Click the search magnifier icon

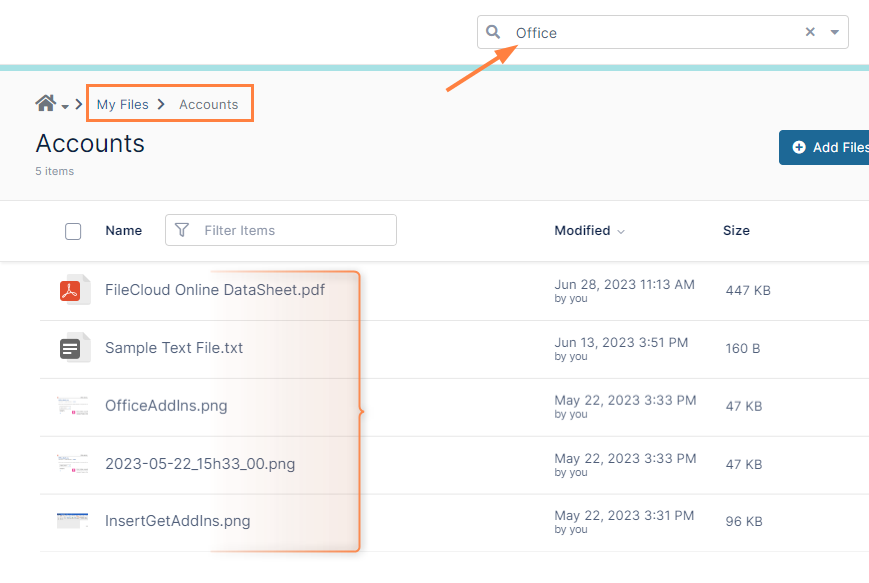[493, 32]
